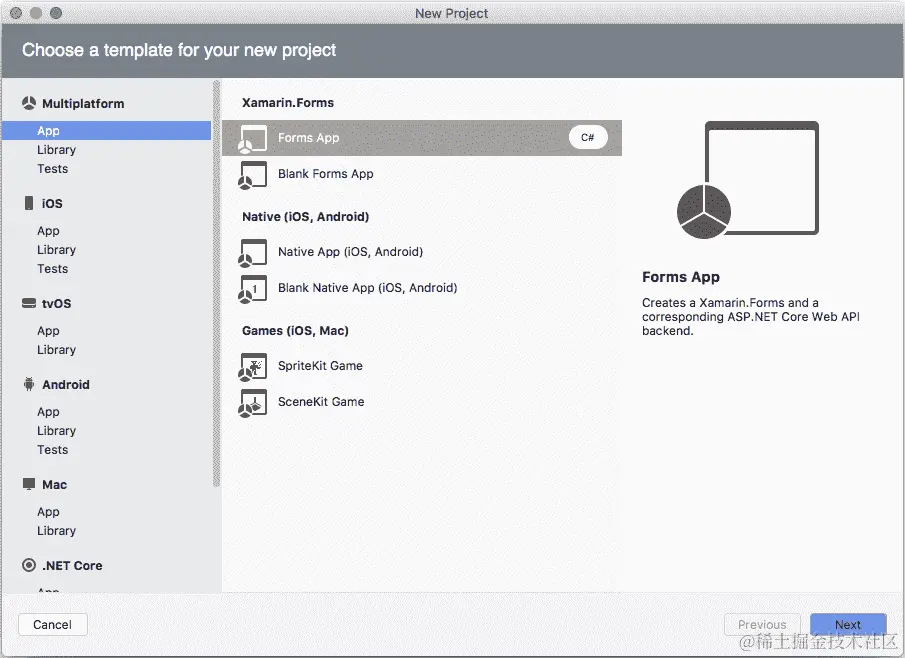Click the Native (iOS, Android) section header

(305, 216)
